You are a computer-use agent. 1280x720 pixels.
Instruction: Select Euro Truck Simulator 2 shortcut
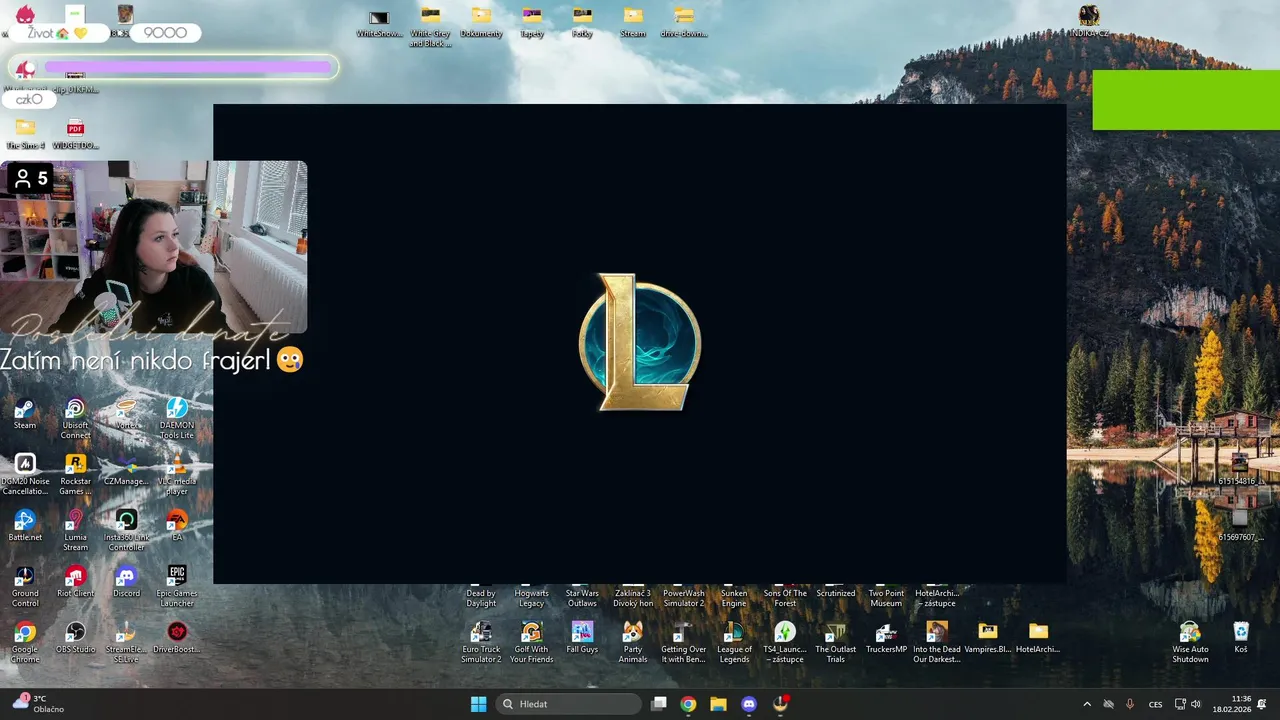coord(481,642)
